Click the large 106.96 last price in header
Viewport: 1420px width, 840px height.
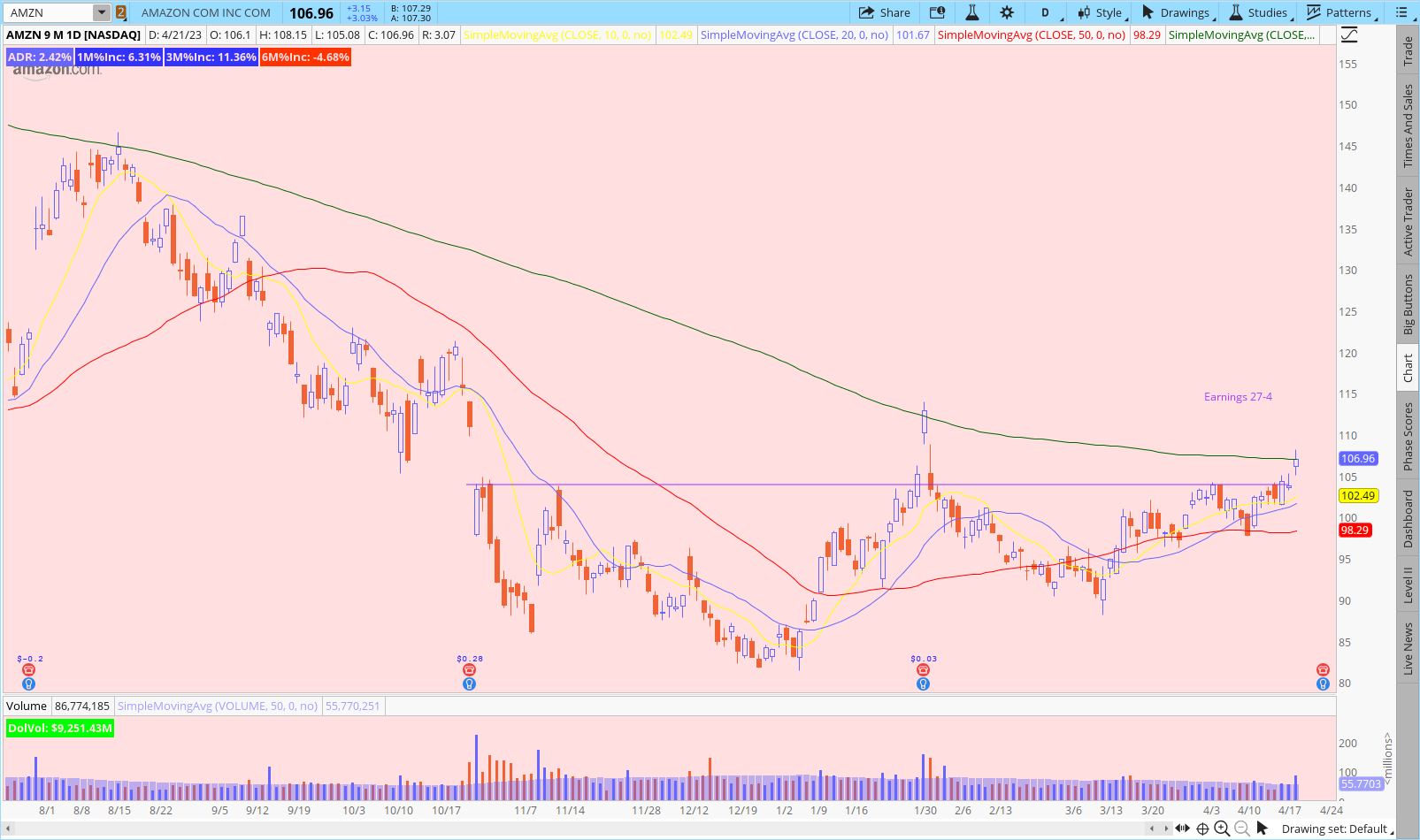(311, 13)
